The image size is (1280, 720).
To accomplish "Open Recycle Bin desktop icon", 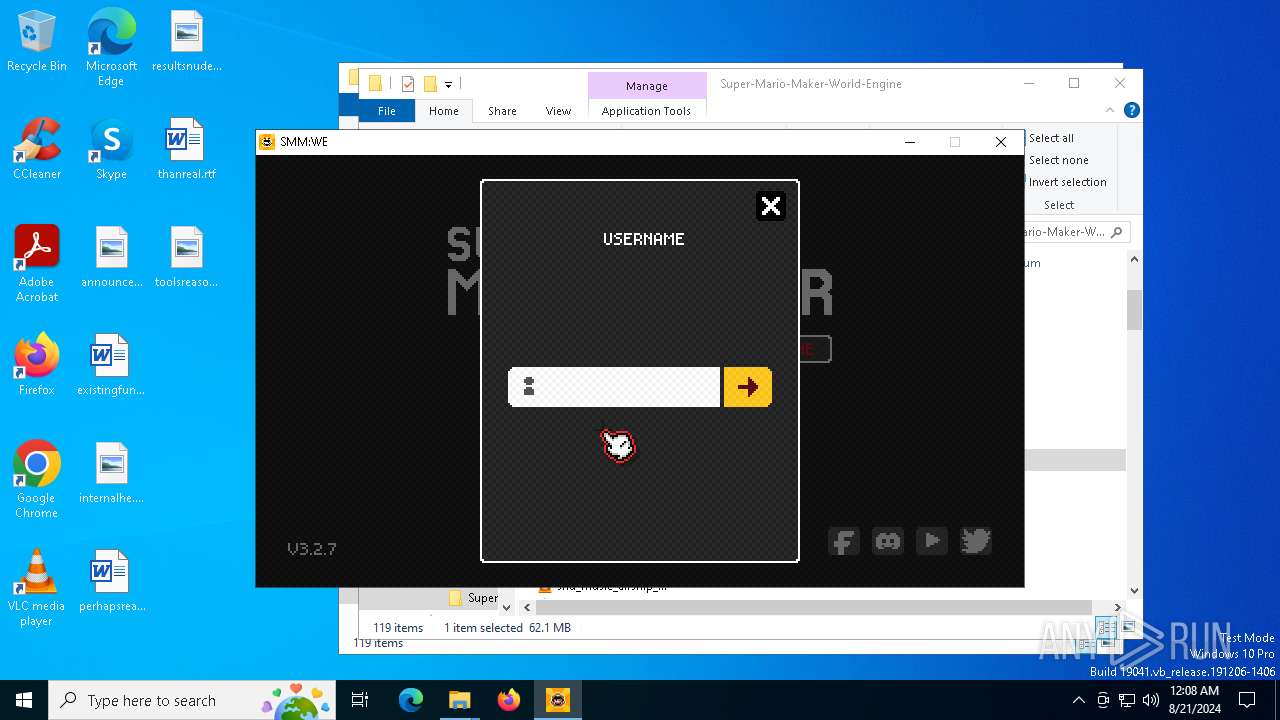I will click(x=37, y=42).
